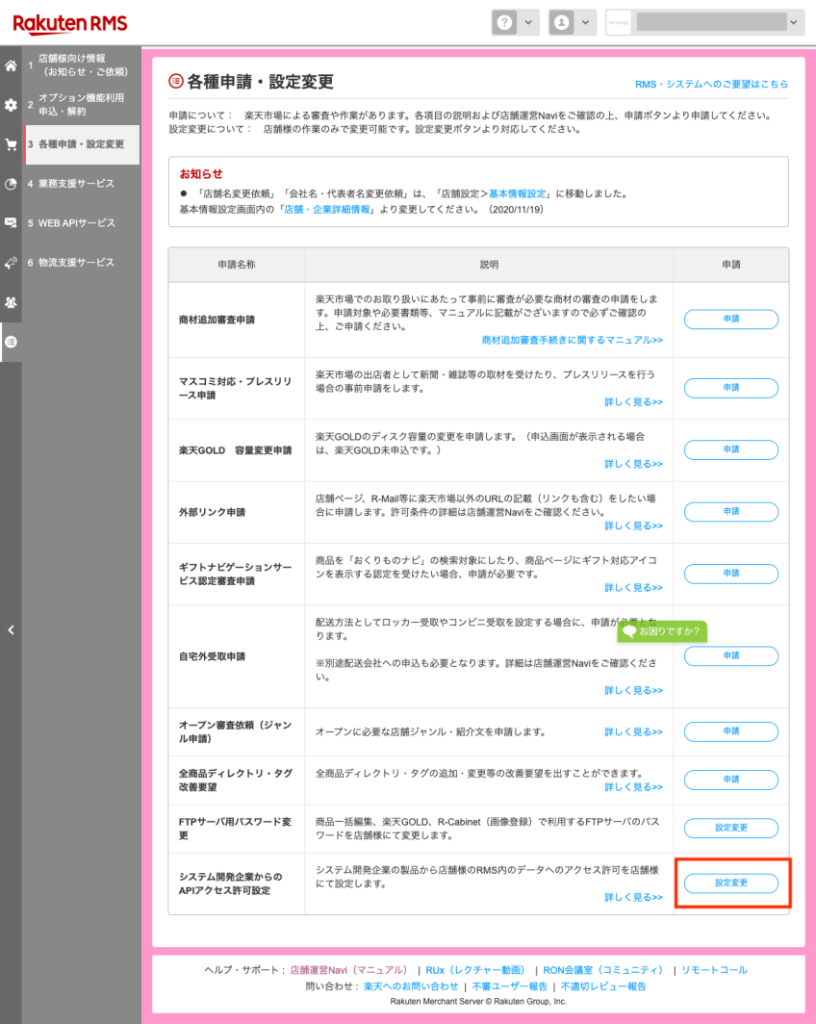This screenshot has height=1024, width=816.
Task: Collapse the sidebar with left chevron
Action: pos(11,630)
